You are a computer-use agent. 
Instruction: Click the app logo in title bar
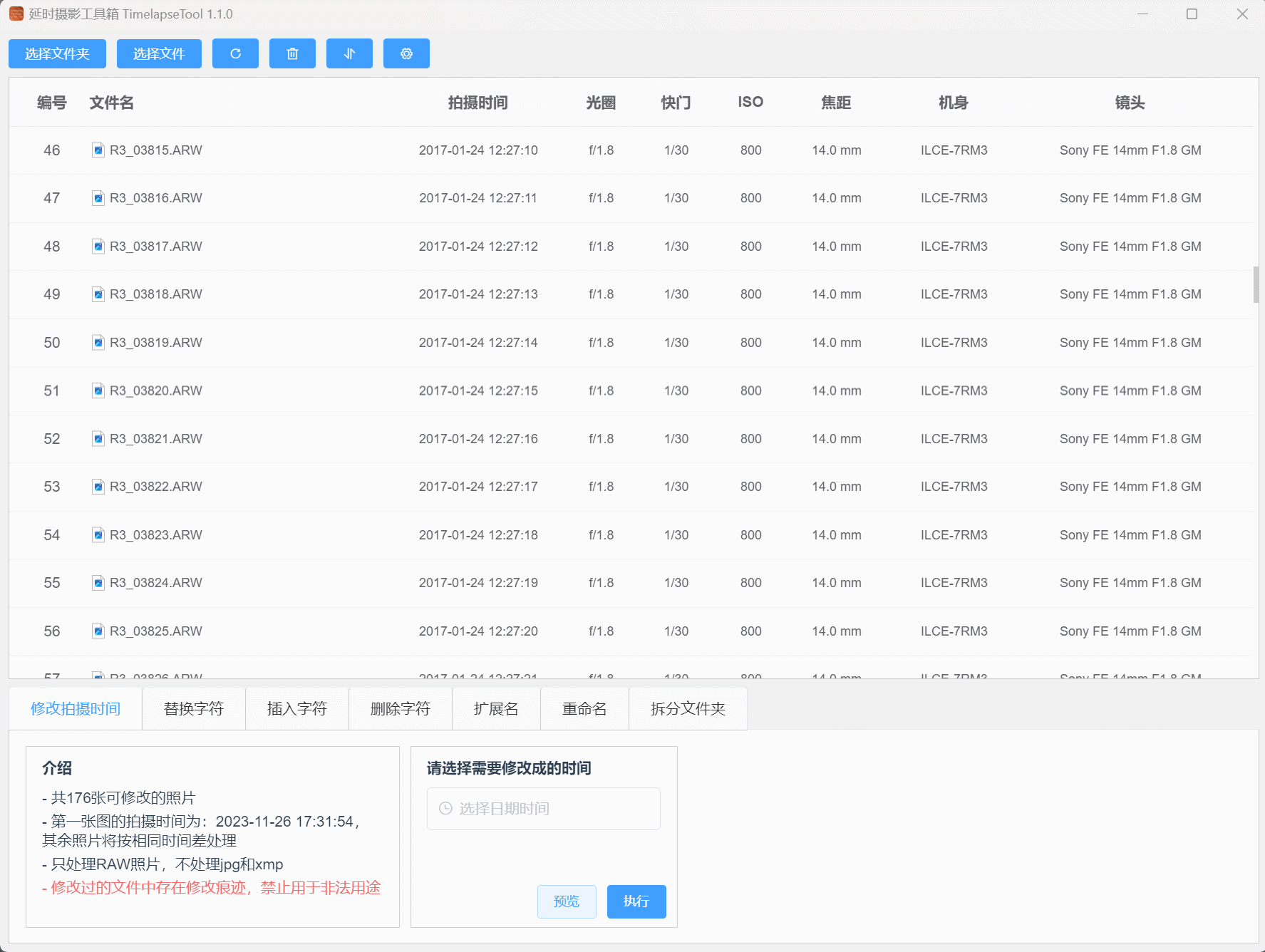pos(16,14)
